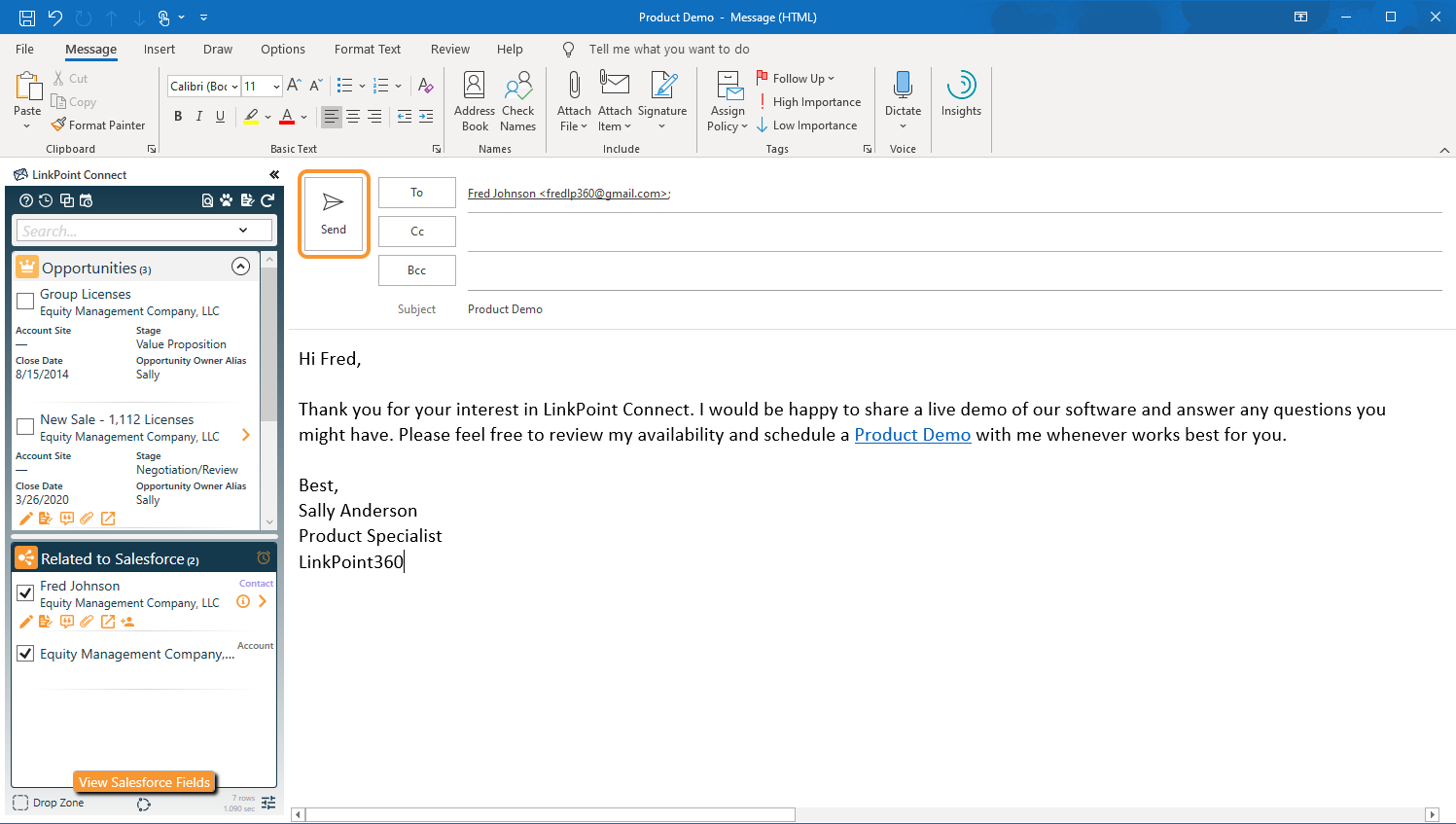The height and width of the screenshot is (824, 1456).
Task: Expand Fred Johnson record with orange chevron
Action: pyautogui.click(x=263, y=601)
